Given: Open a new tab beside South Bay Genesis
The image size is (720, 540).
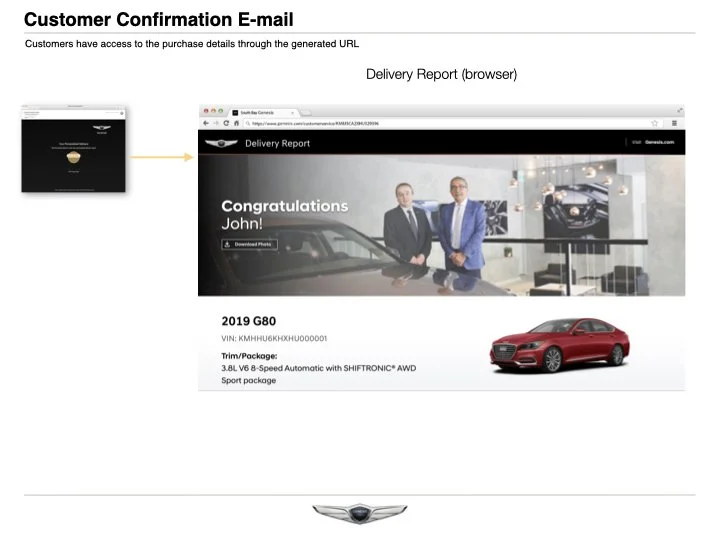Looking at the screenshot, I should pos(306,112).
